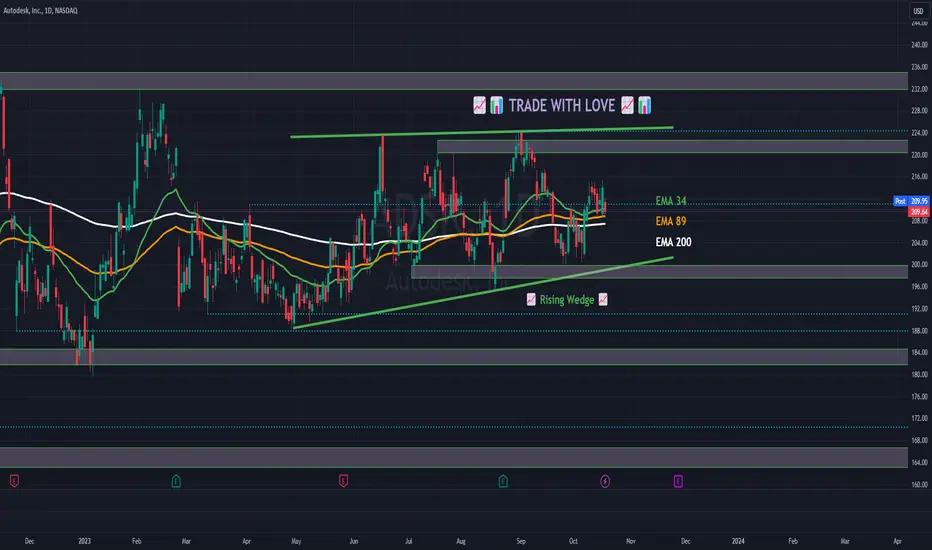This screenshot has height=550, width=932.
Task: Click the bar-chart emoji right after TRADE WITH LOVE's chart emoji at the end
Action: [644, 106]
